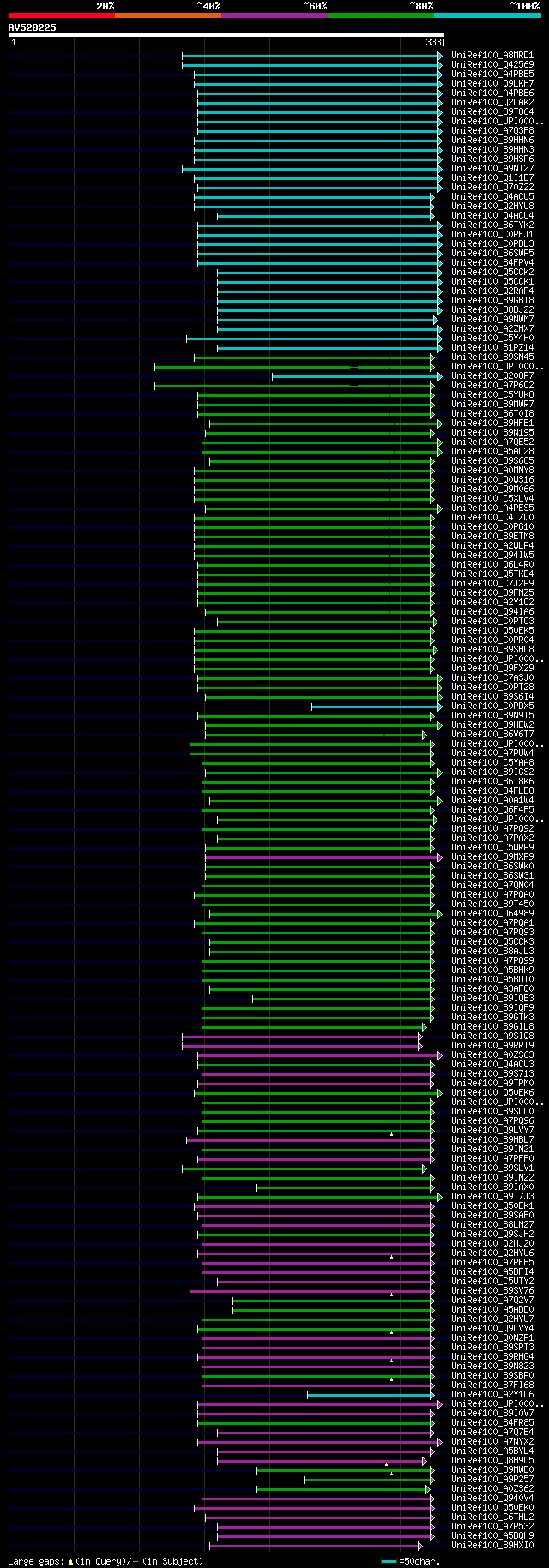Click the white query ruler bar from 1 to 333

click(226, 35)
